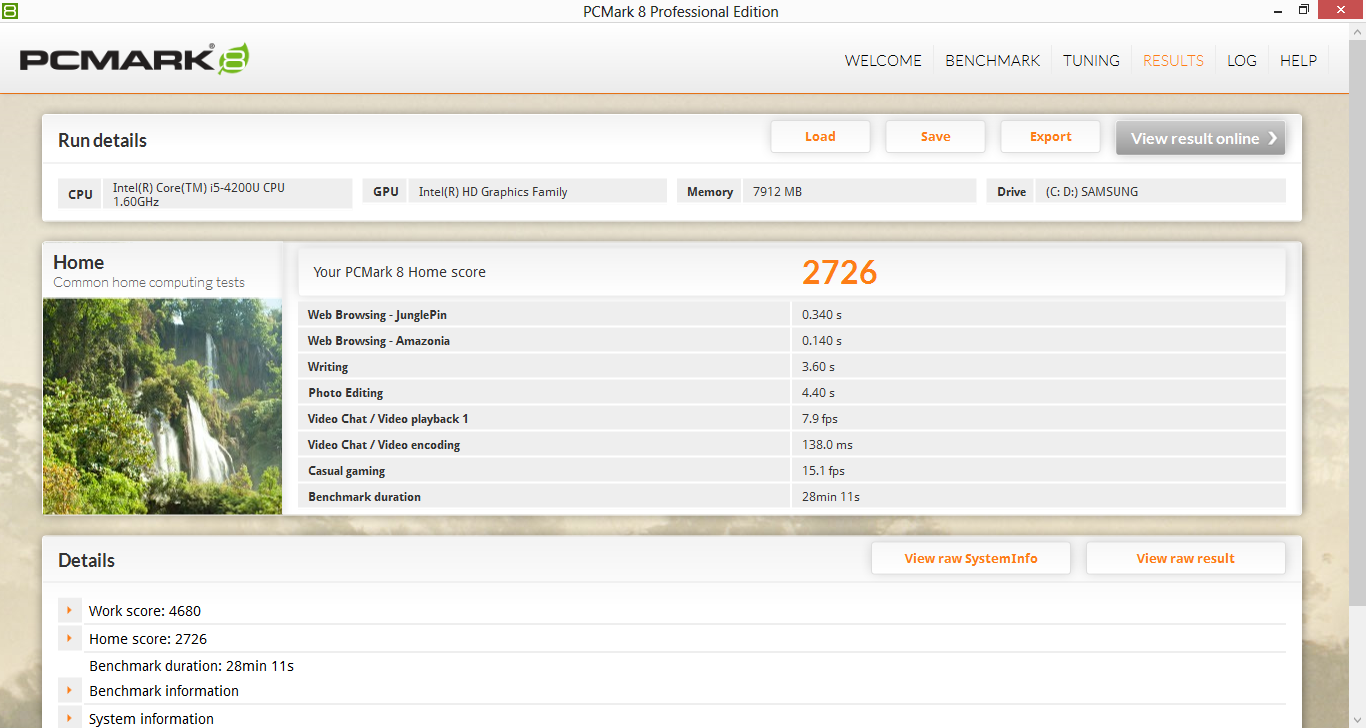Go to the LOG tab
The width and height of the screenshot is (1366, 728).
click(x=1242, y=60)
